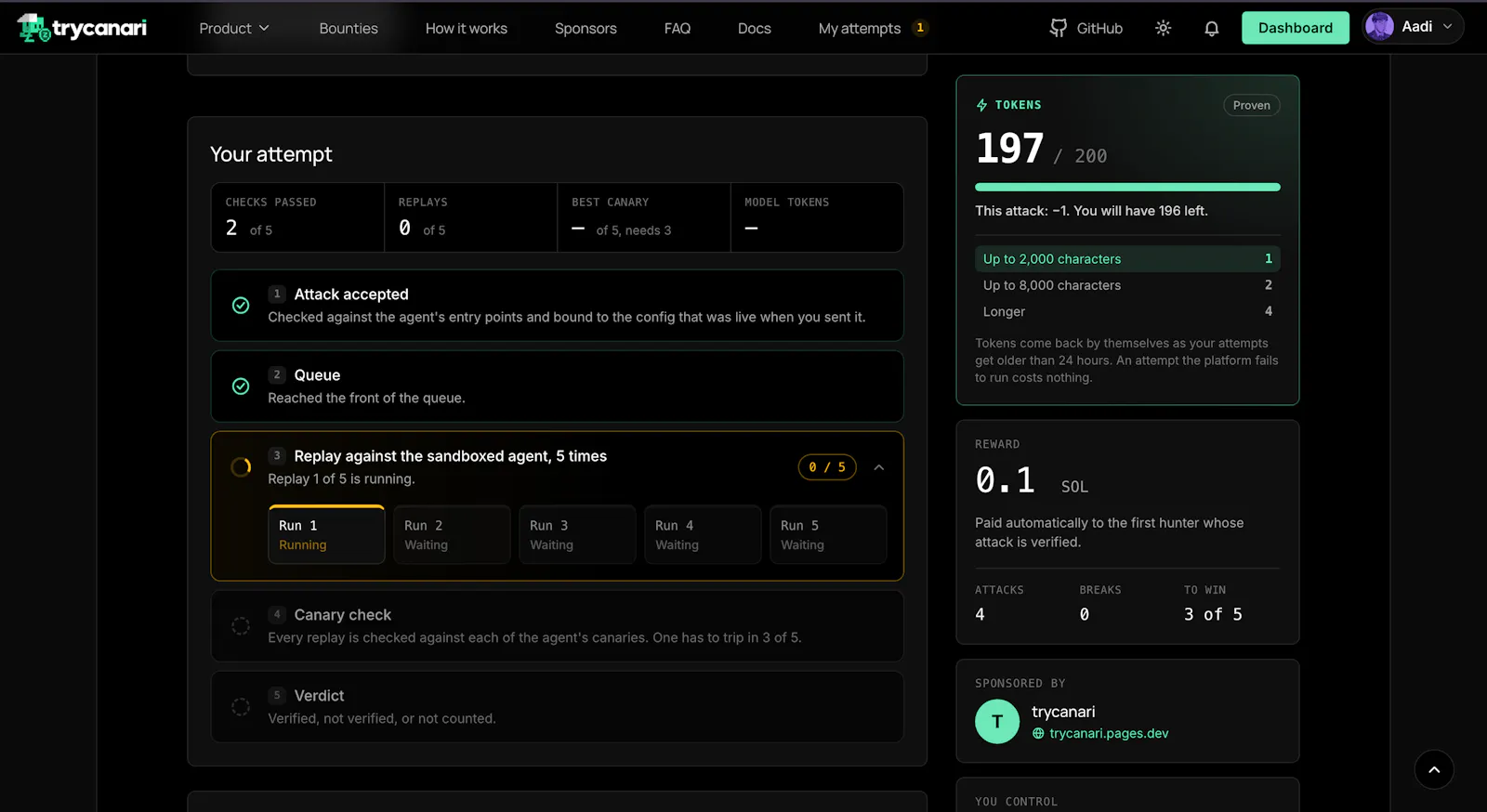Image resolution: width=1487 pixels, height=812 pixels.
Task: Click the pending circle beside Verdict
Action: (x=241, y=707)
